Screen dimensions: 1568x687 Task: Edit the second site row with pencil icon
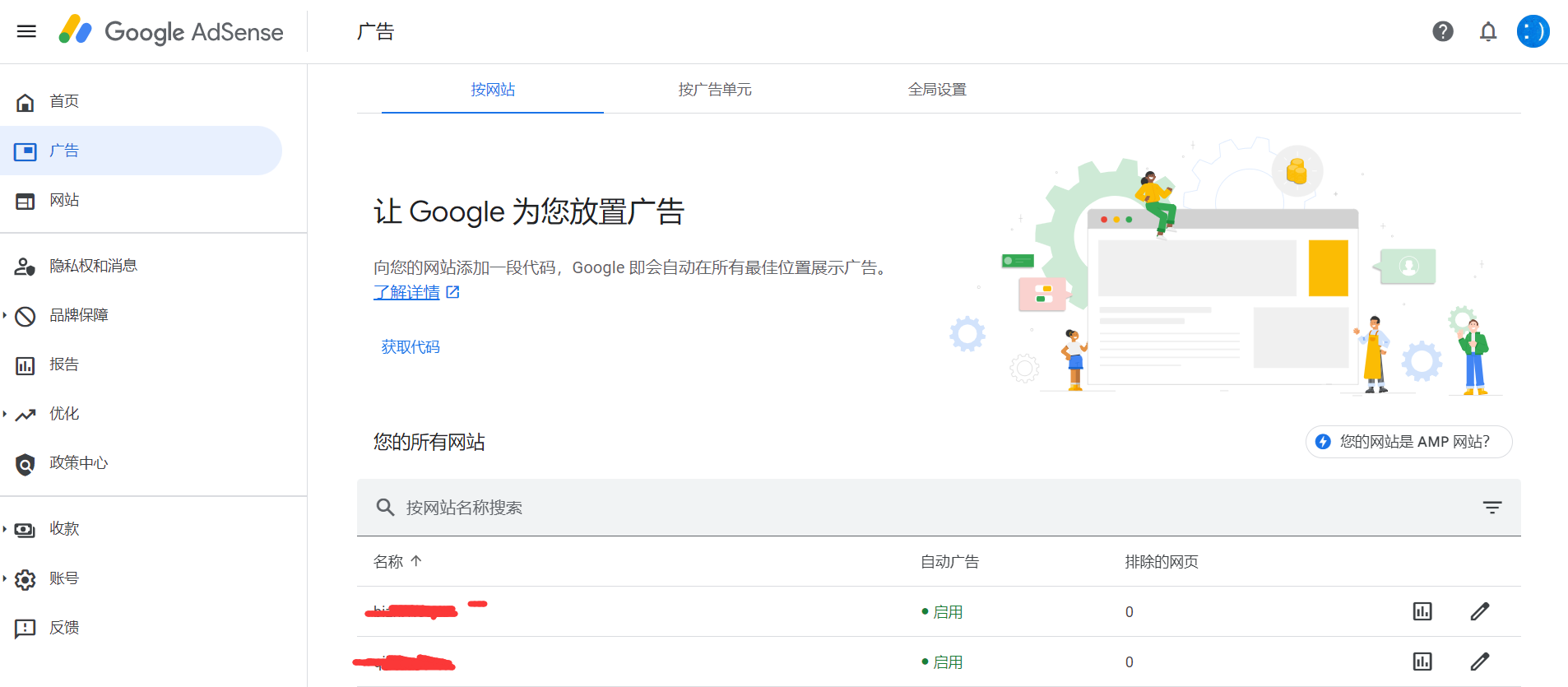coord(1480,661)
